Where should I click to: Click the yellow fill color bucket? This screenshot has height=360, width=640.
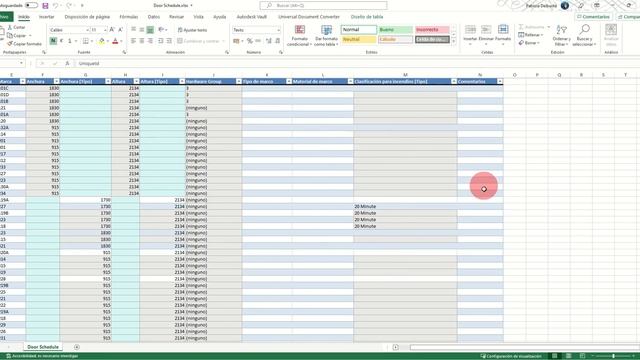click(x=101, y=41)
